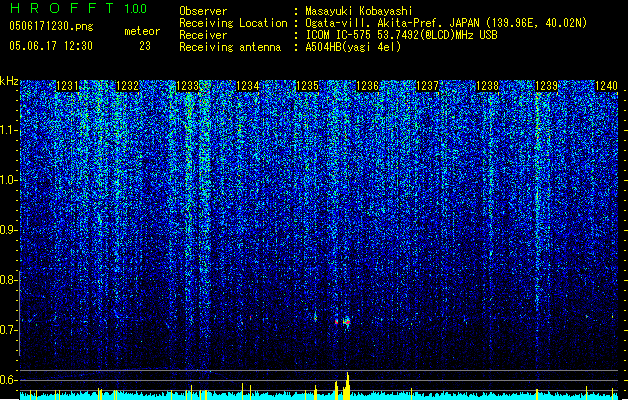Click the Observer field label
The image size is (629, 400).
(203, 11)
